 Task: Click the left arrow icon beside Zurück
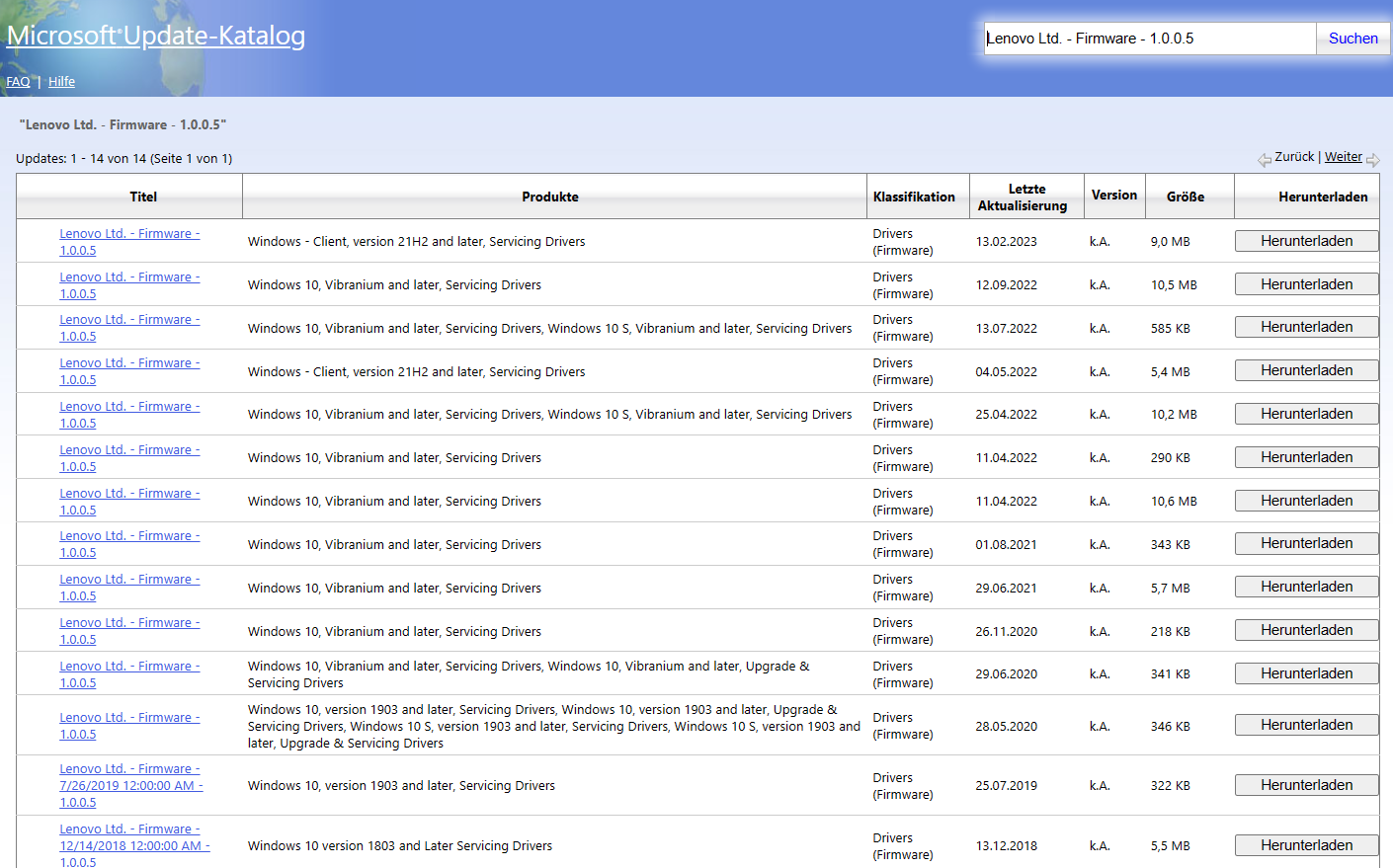point(1264,160)
